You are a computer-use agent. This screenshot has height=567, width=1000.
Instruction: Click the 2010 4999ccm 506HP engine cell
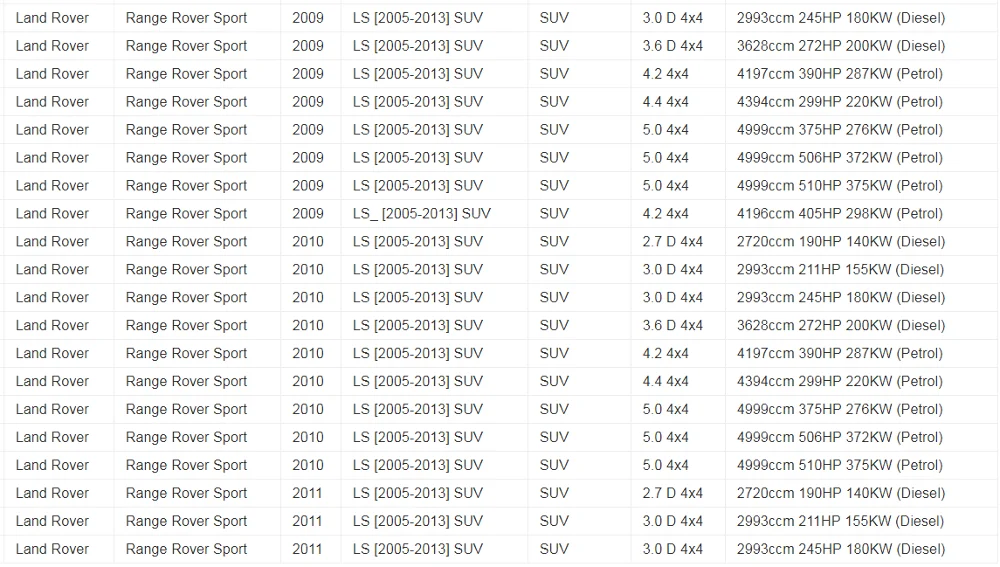coord(839,437)
